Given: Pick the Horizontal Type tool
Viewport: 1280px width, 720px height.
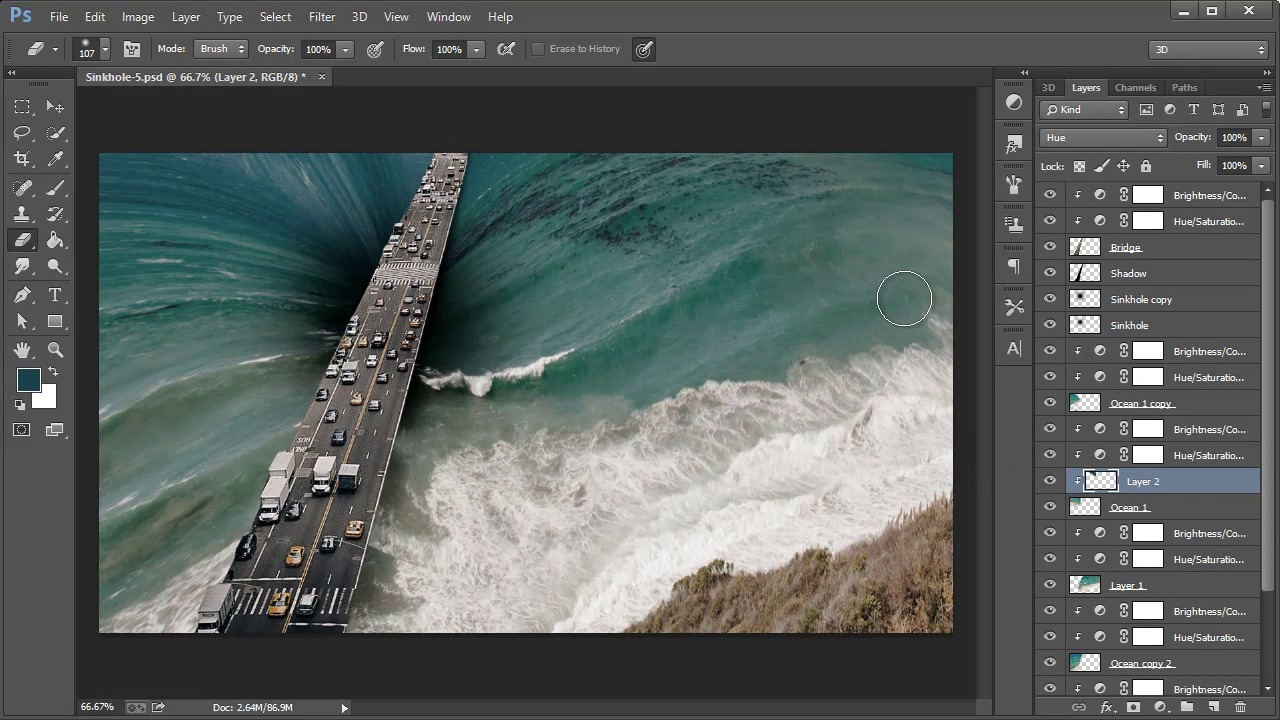Looking at the screenshot, I should tap(55, 295).
